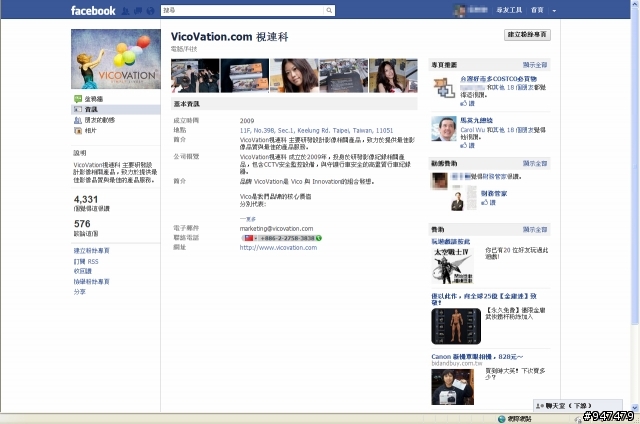This screenshot has width=640, height=424.
Task: Click the browser status bar globe icon
Action: [x=501, y=419]
